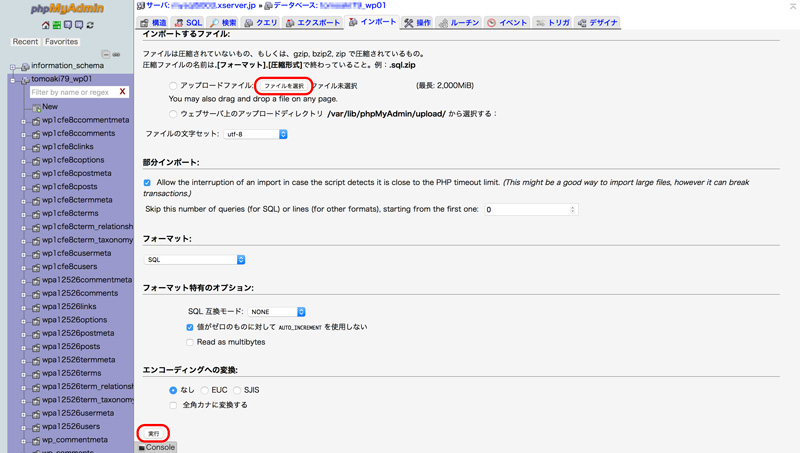Select the ウェブサーバ上のアップロードディレクトリ radio button
This screenshot has height=453, width=800.
coord(173,114)
